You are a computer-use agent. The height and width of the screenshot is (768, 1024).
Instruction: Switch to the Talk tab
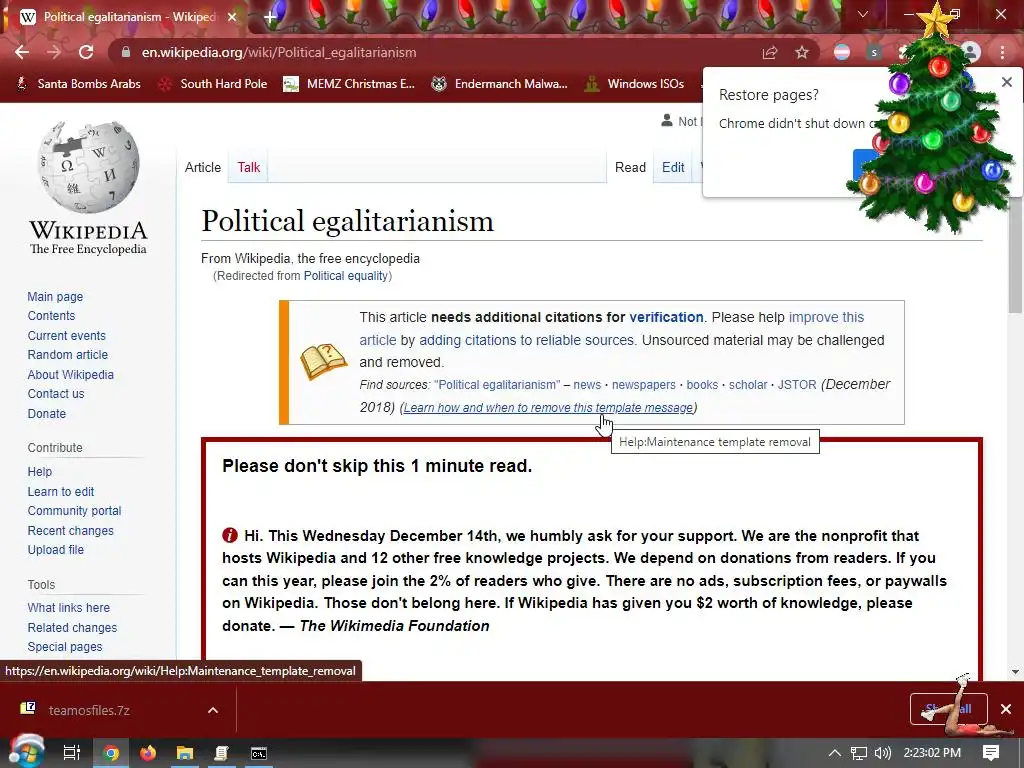coord(248,167)
